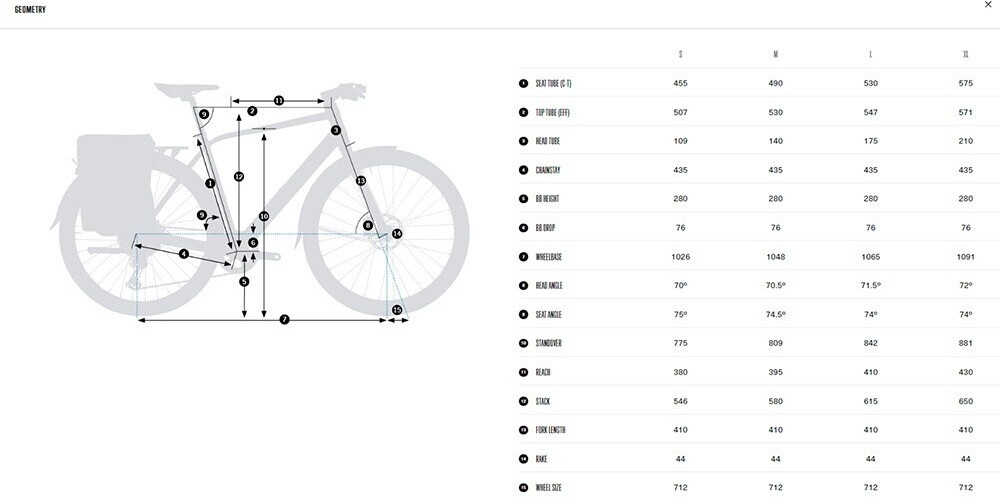
Task: Click the Geometry heading
Action: coord(30,10)
